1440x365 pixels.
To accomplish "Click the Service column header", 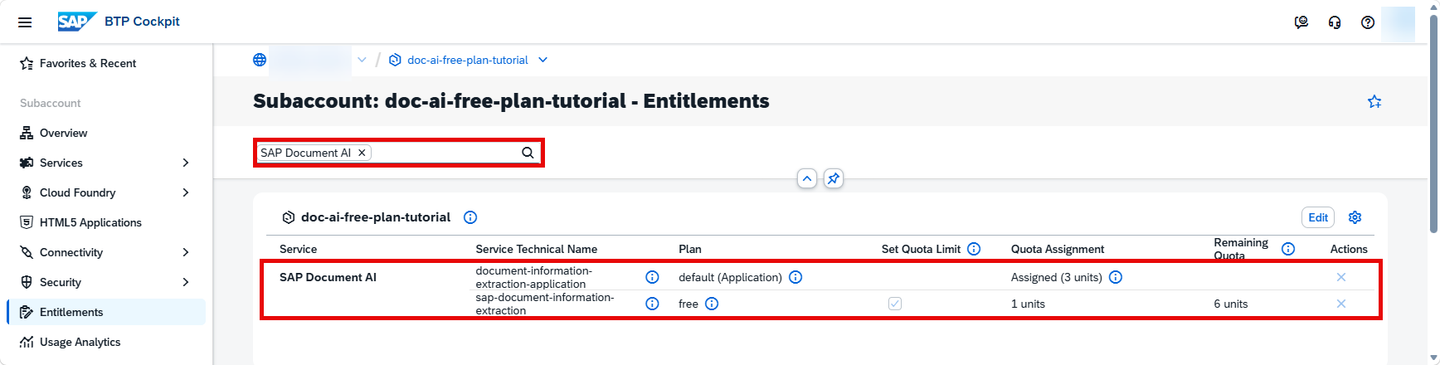I will coord(298,249).
